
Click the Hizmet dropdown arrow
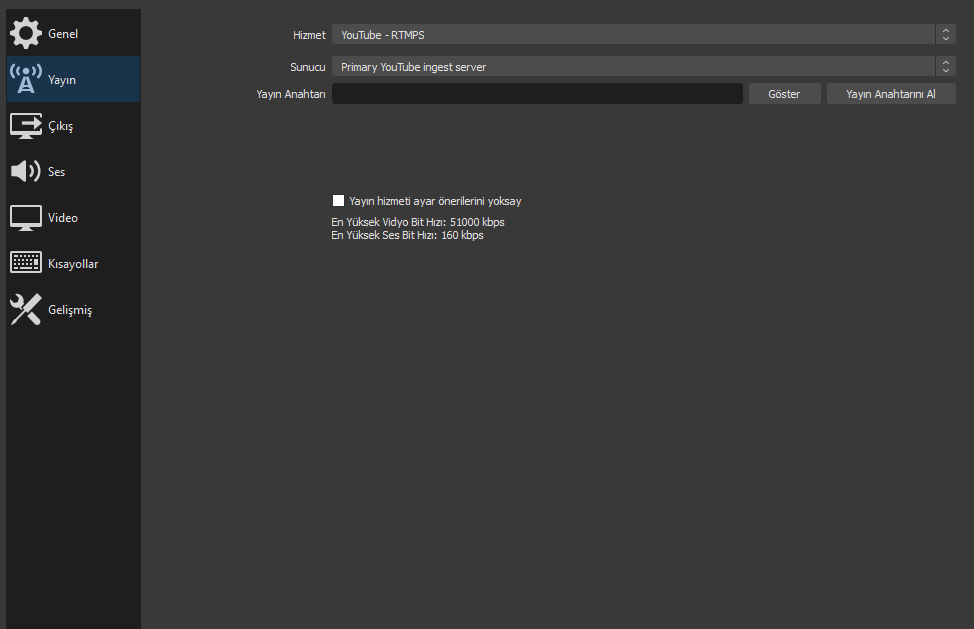[945, 35]
